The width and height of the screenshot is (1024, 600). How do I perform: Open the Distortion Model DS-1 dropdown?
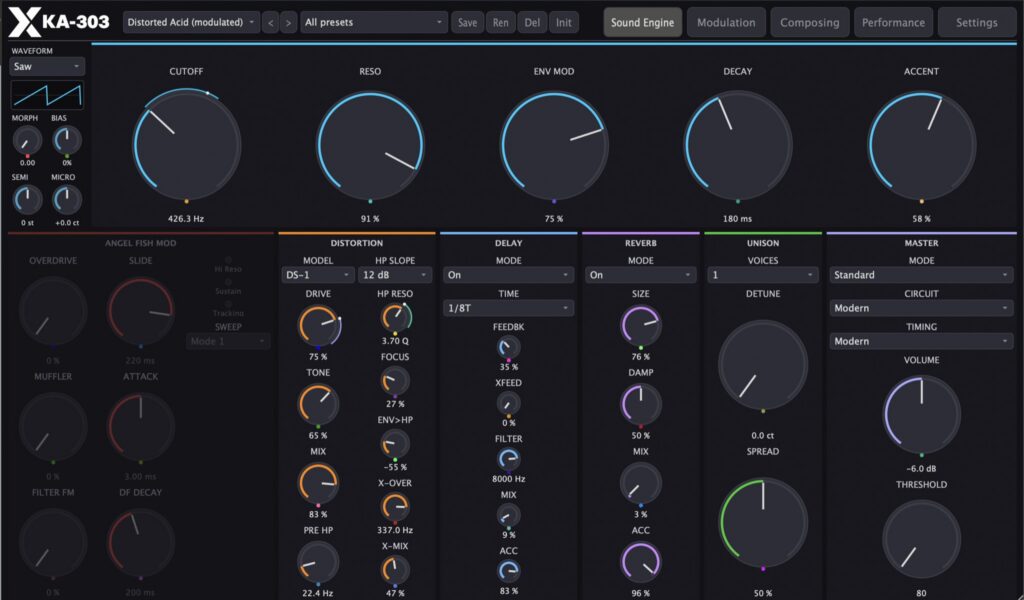click(x=318, y=275)
